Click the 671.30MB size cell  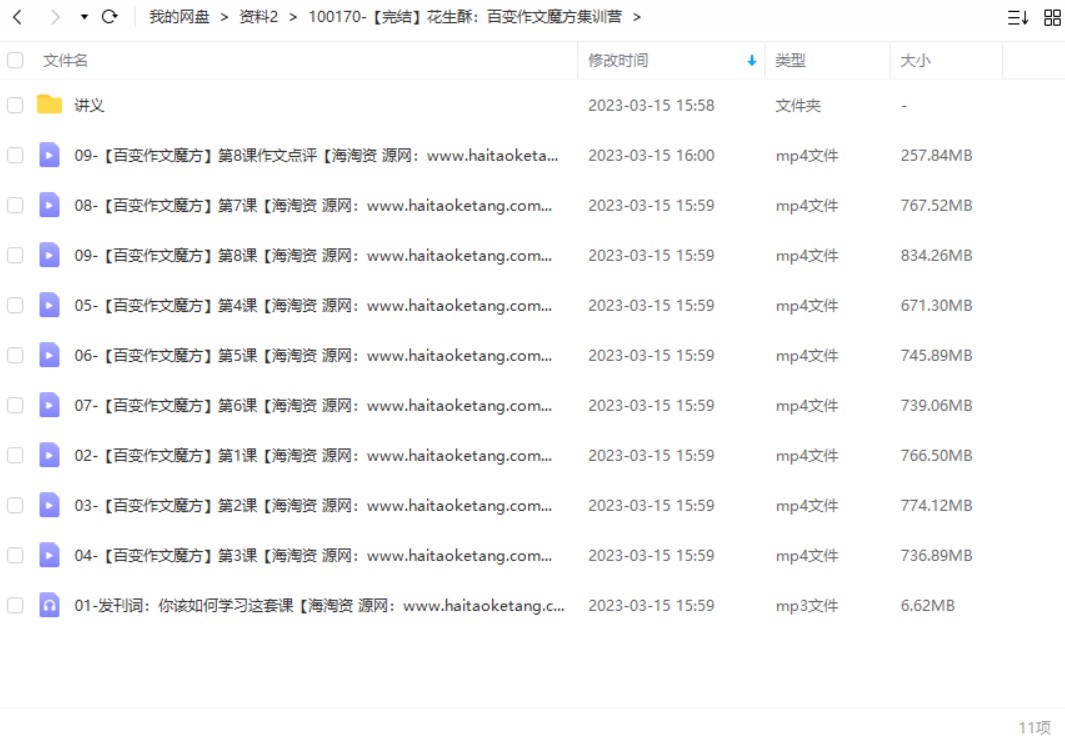(x=936, y=306)
